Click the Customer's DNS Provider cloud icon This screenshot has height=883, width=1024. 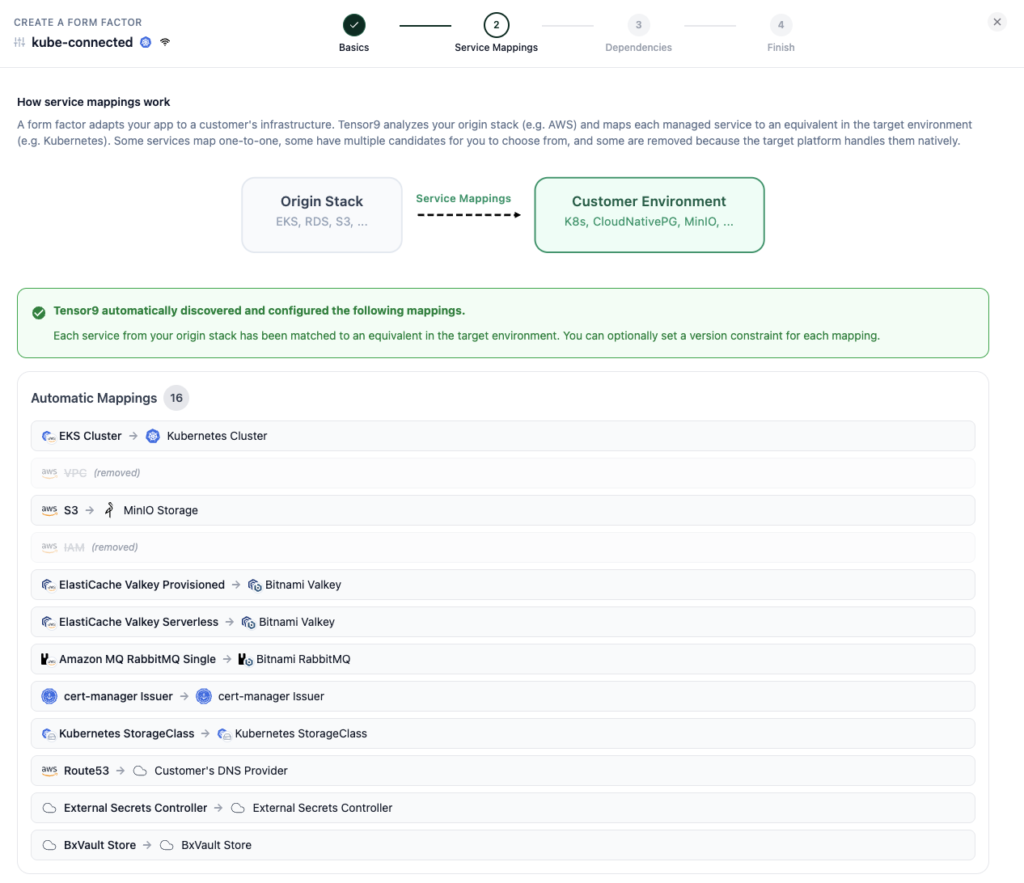(x=140, y=771)
